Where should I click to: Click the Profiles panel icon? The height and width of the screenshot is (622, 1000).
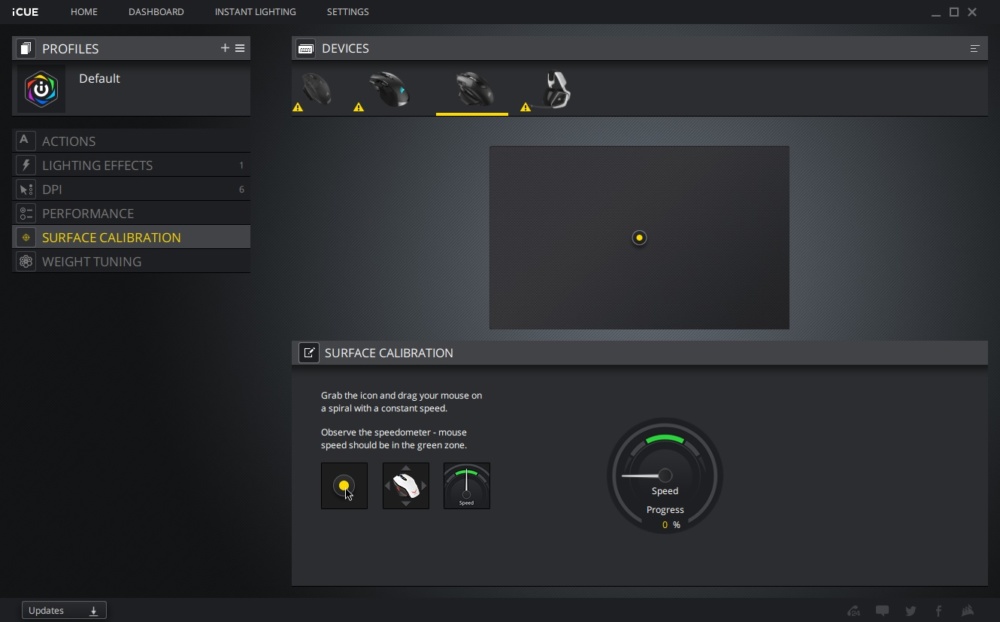[26, 48]
